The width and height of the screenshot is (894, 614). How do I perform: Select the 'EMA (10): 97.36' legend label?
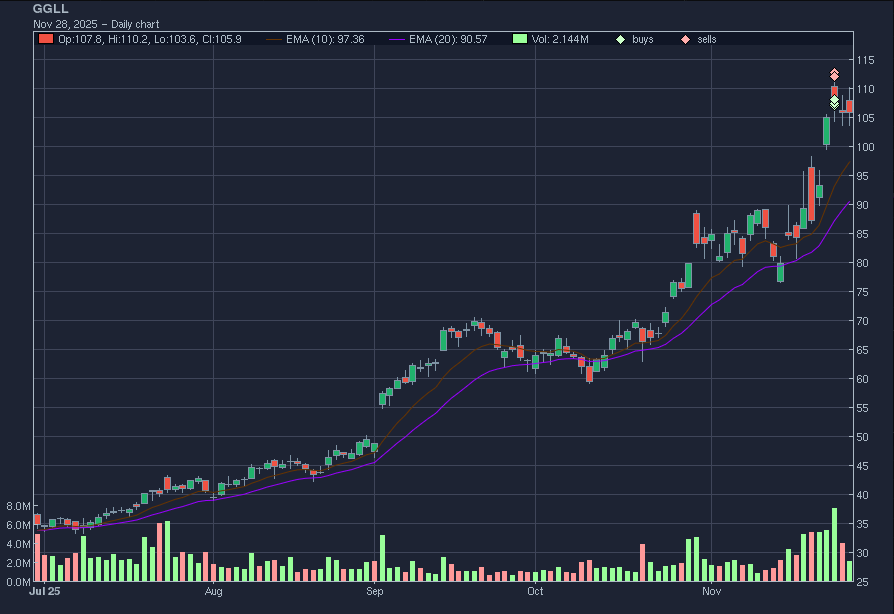(x=325, y=39)
